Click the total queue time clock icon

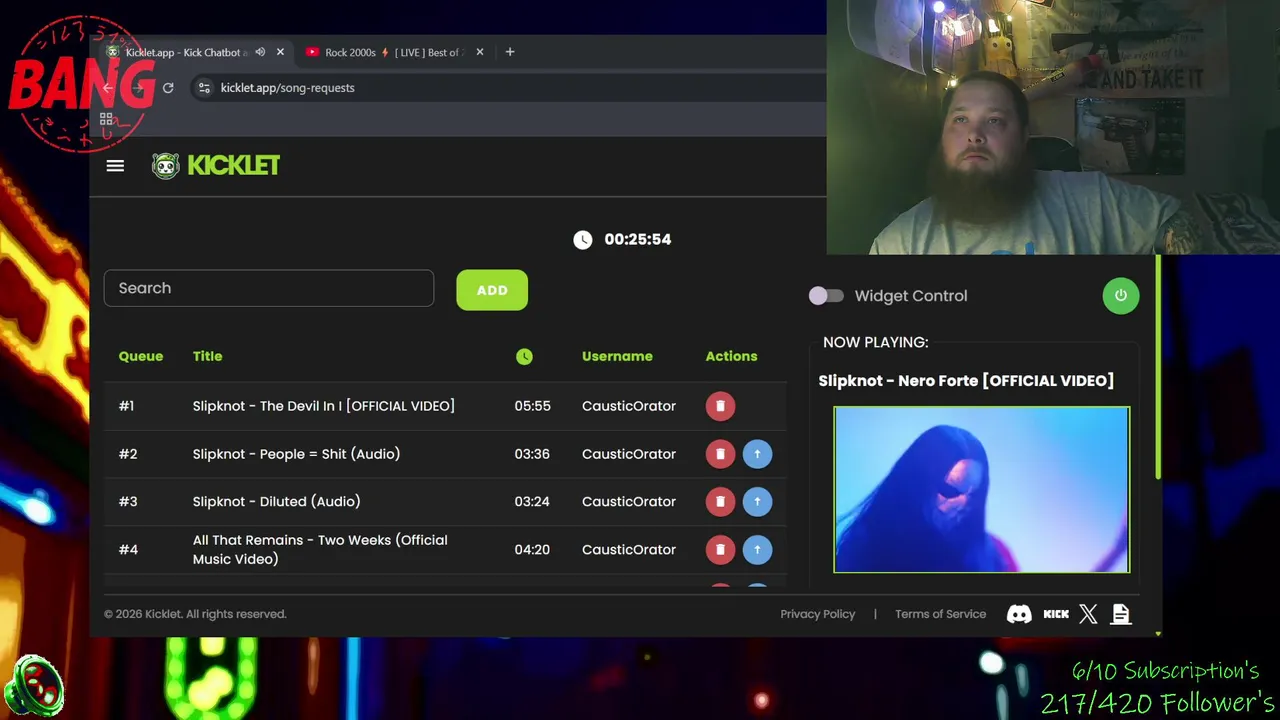coord(583,239)
